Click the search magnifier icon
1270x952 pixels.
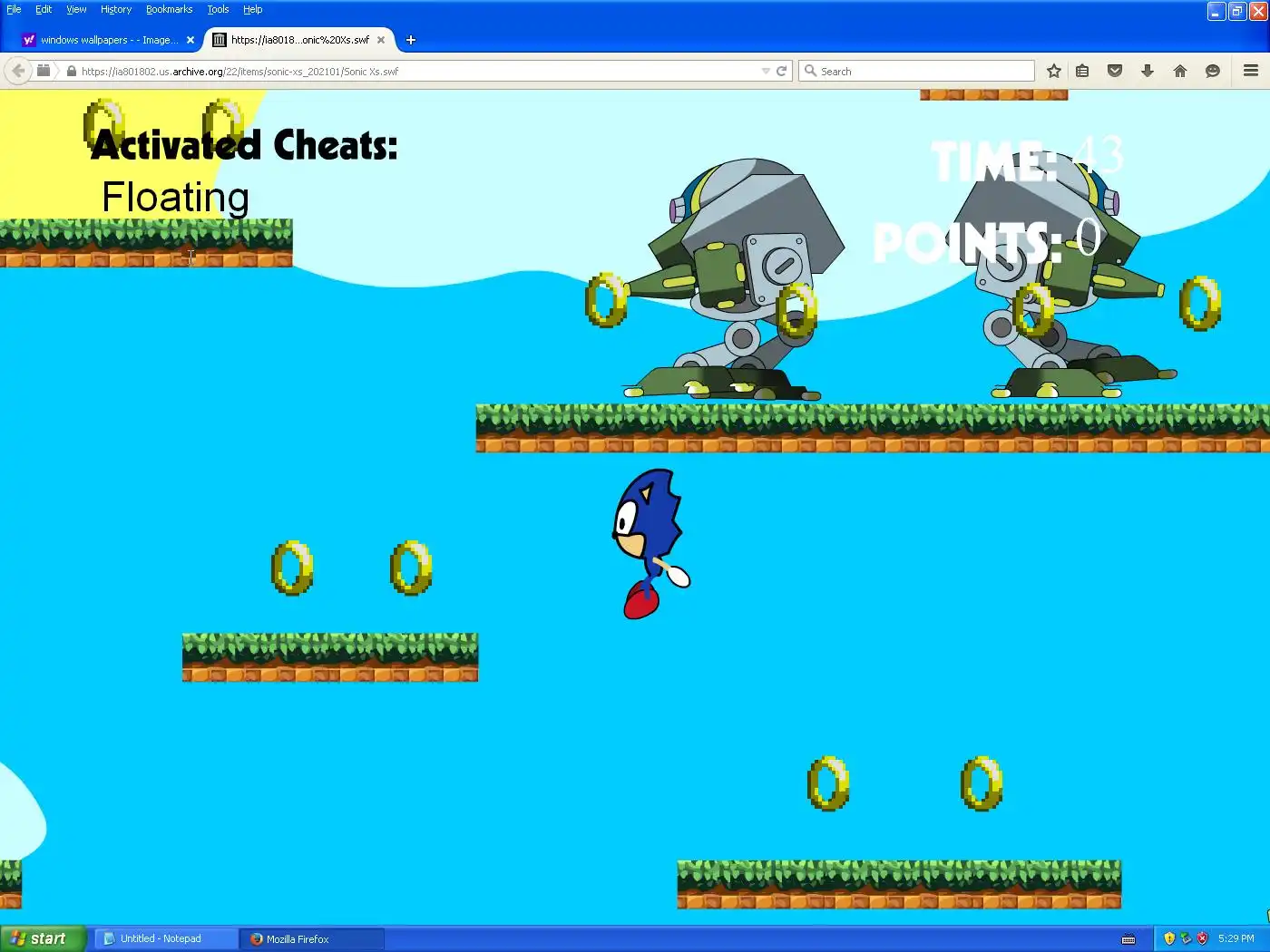[810, 71]
